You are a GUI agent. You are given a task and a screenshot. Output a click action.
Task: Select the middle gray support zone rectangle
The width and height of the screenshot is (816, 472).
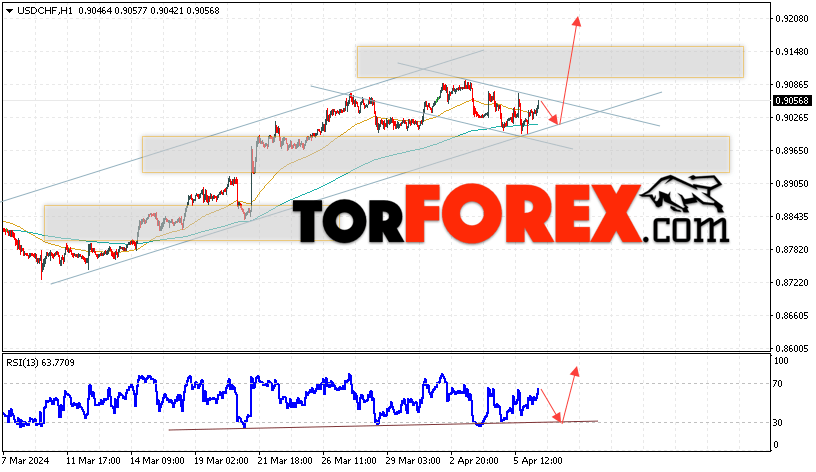coord(436,155)
